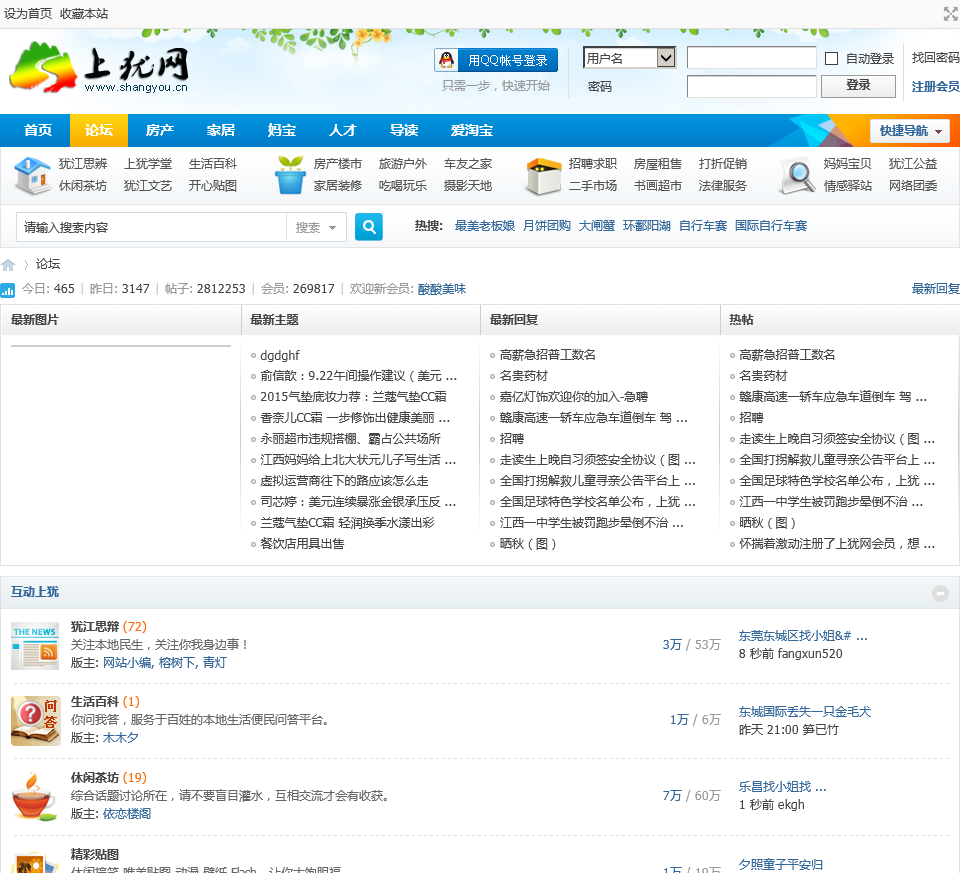Open the magnifying glass category icon

(x=798, y=176)
